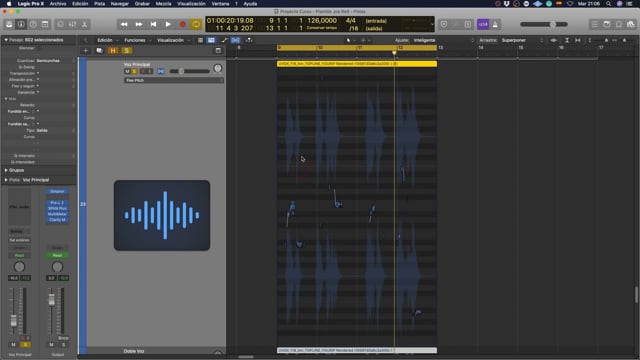Click the list view icon in tracks menu bar
The height and width of the screenshot is (360, 640).
pyautogui.click(x=200, y=40)
